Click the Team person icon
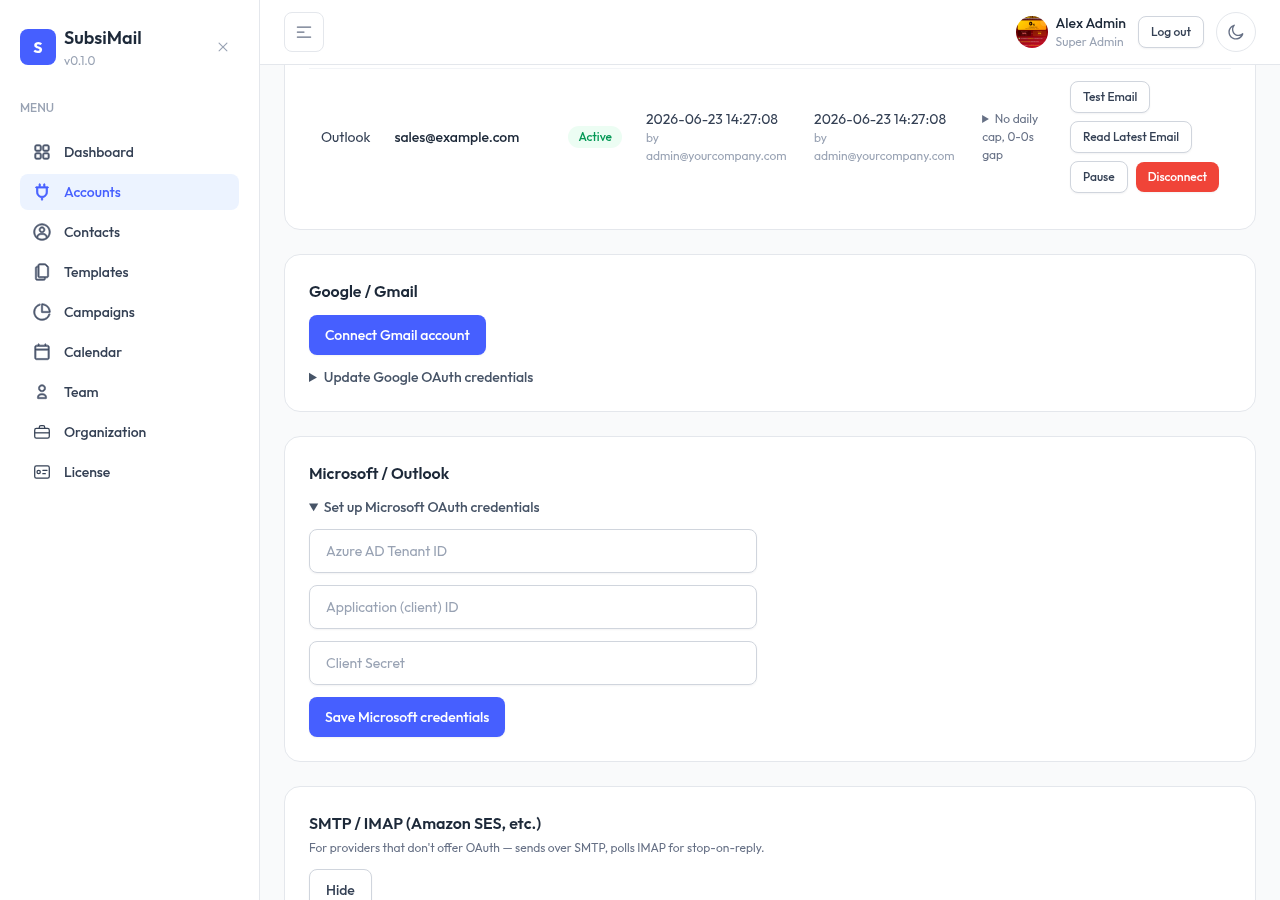This screenshot has width=1280, height=900. [42, 392]
